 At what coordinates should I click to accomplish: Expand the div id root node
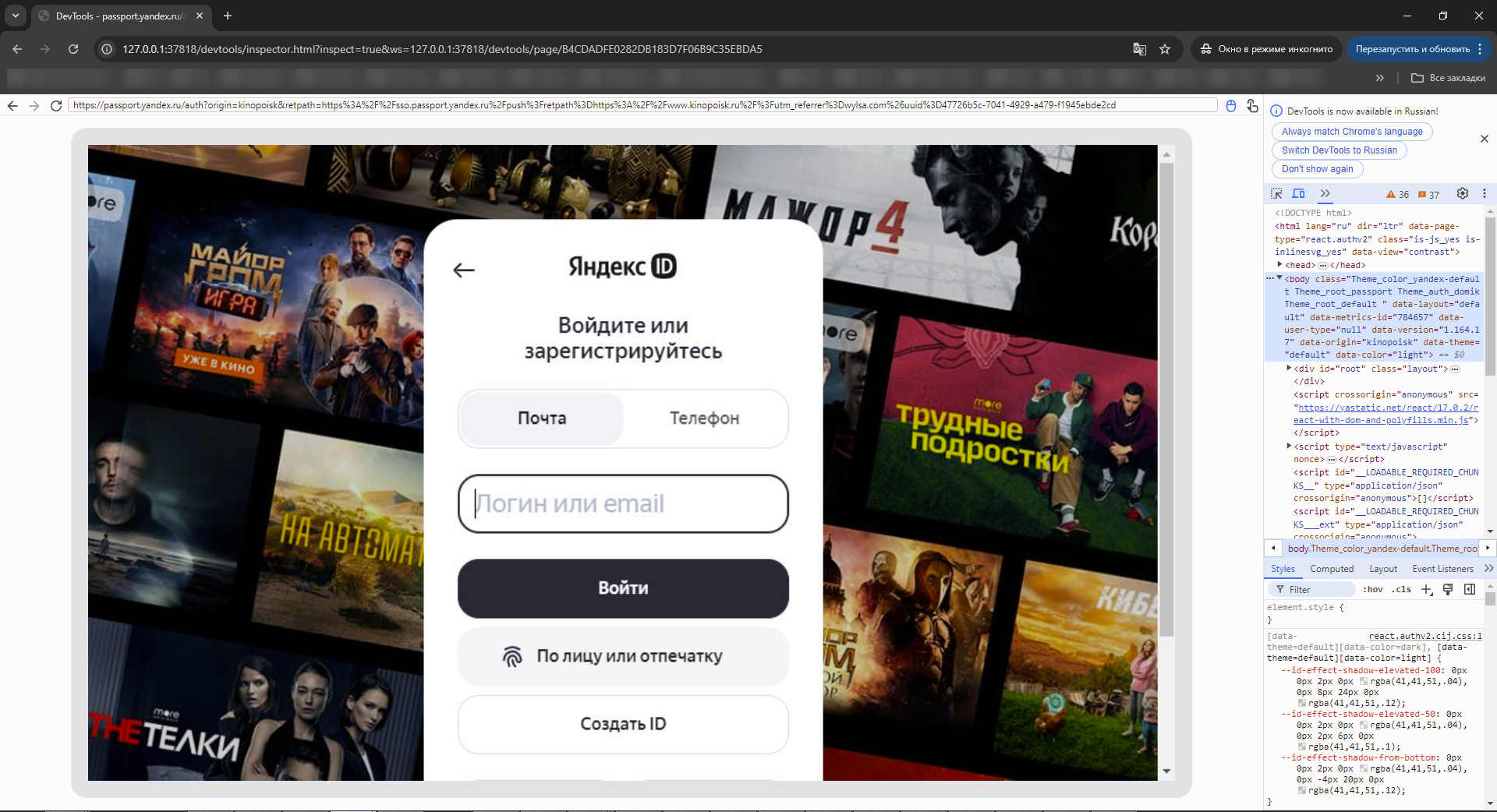click(1290, 369)
